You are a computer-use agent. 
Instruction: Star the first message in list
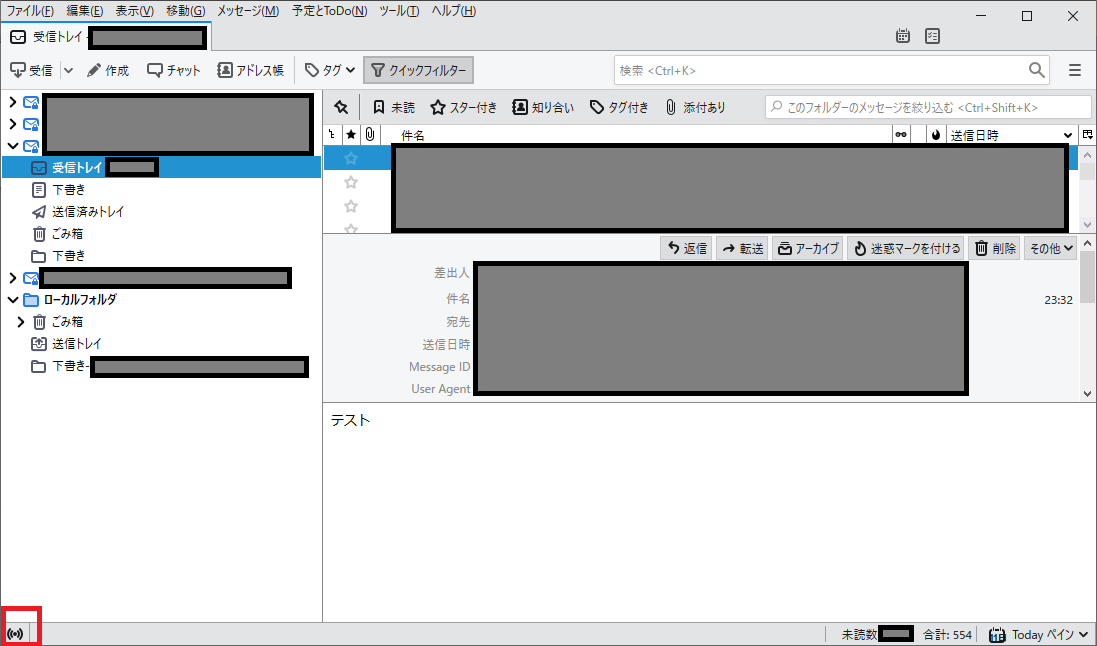[351, 158]
